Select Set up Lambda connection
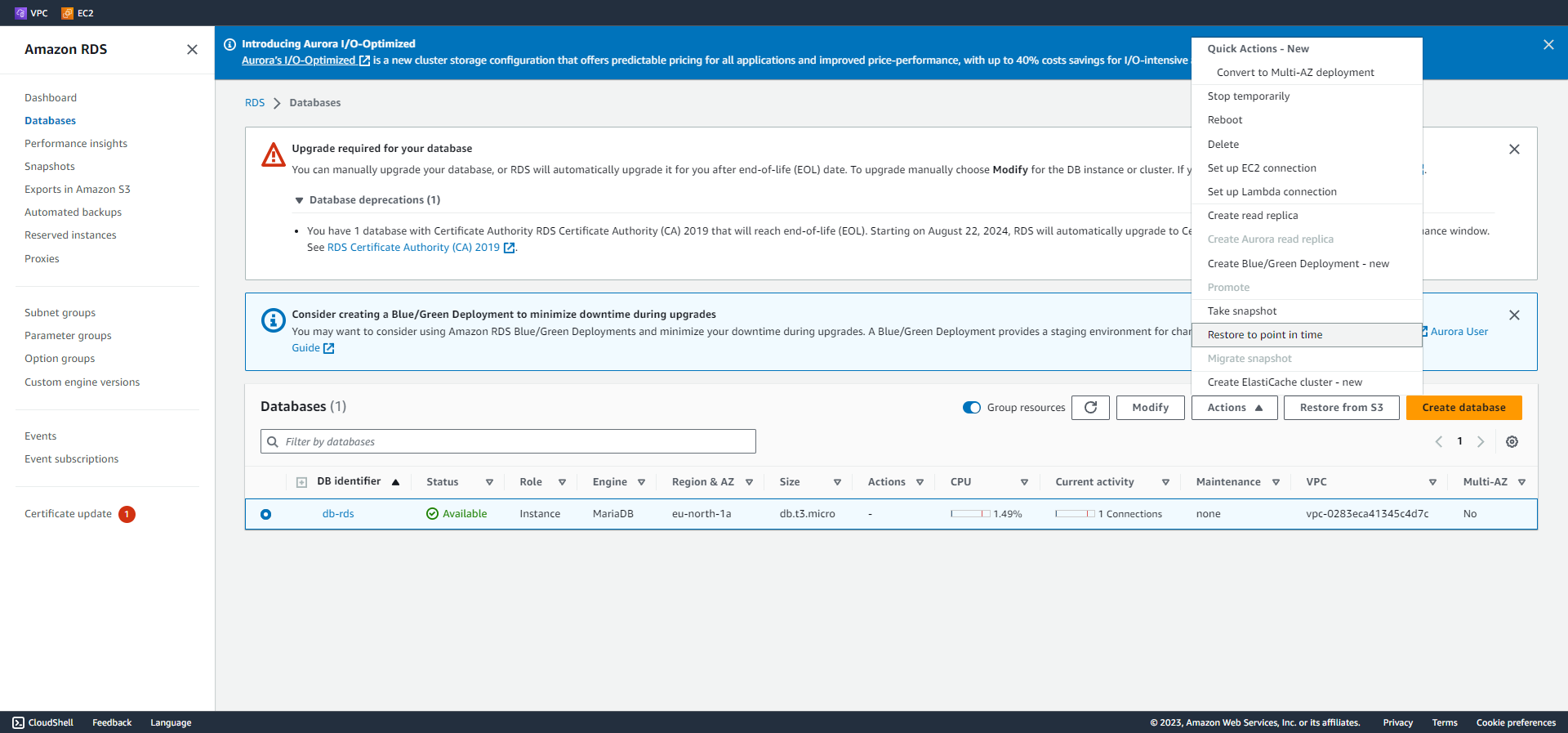Screen dimensions: 1568x733 coord(1307,191)
